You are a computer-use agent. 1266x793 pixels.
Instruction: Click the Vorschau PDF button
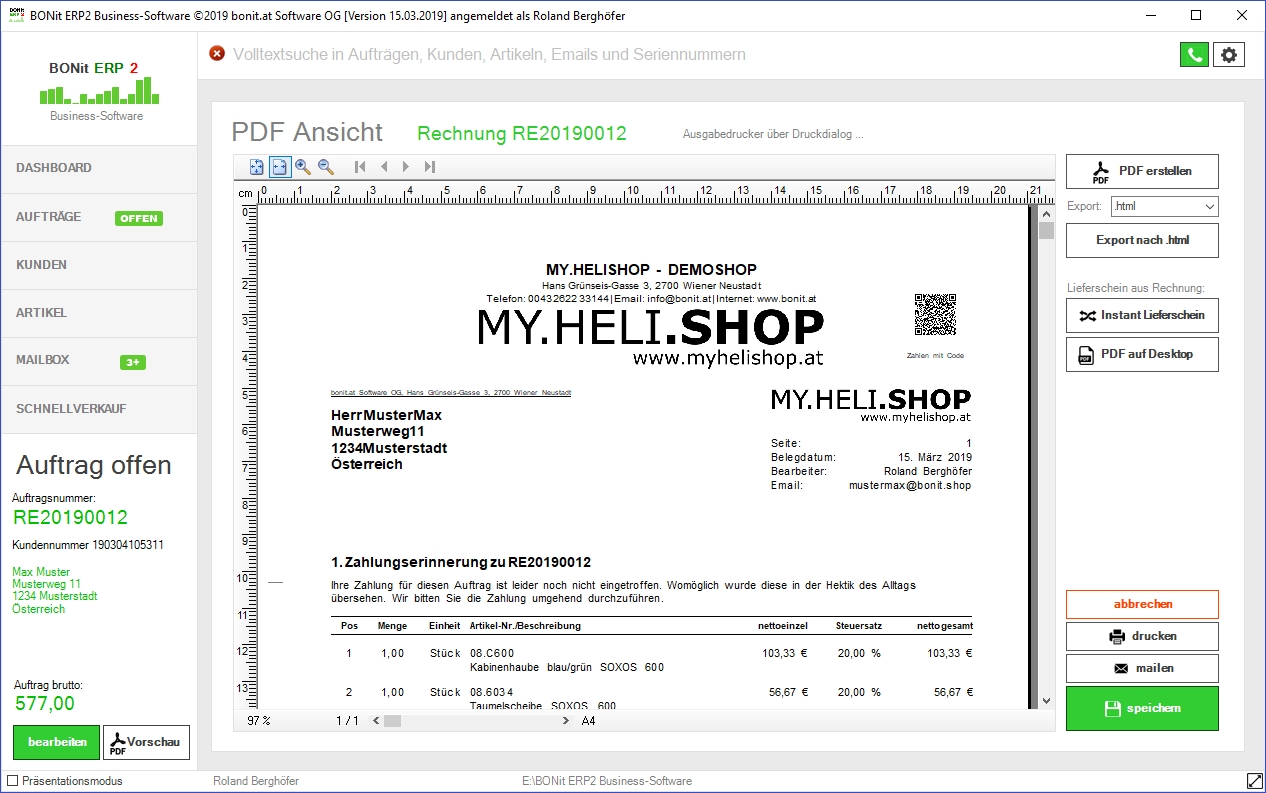click(x=146, y=742)
